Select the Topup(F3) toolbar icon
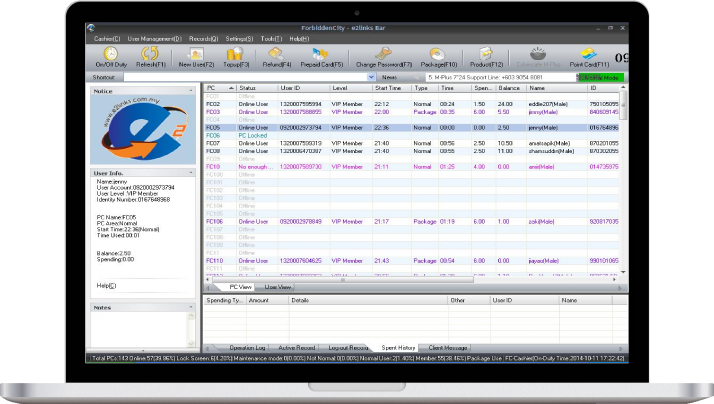714x404 pixels. click(237, 56)
